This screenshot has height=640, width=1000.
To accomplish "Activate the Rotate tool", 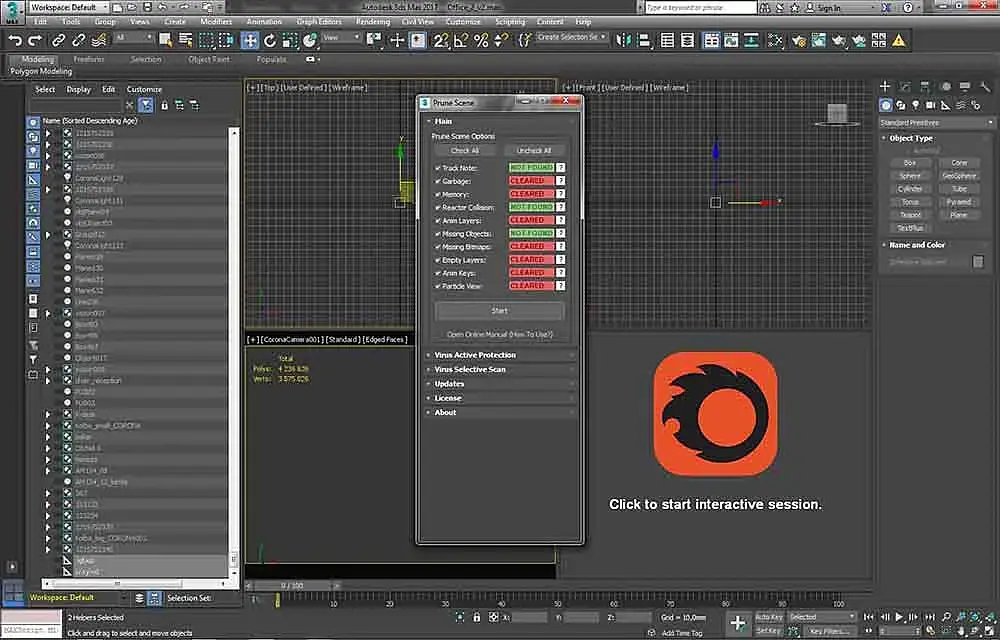I will (270, 40).
